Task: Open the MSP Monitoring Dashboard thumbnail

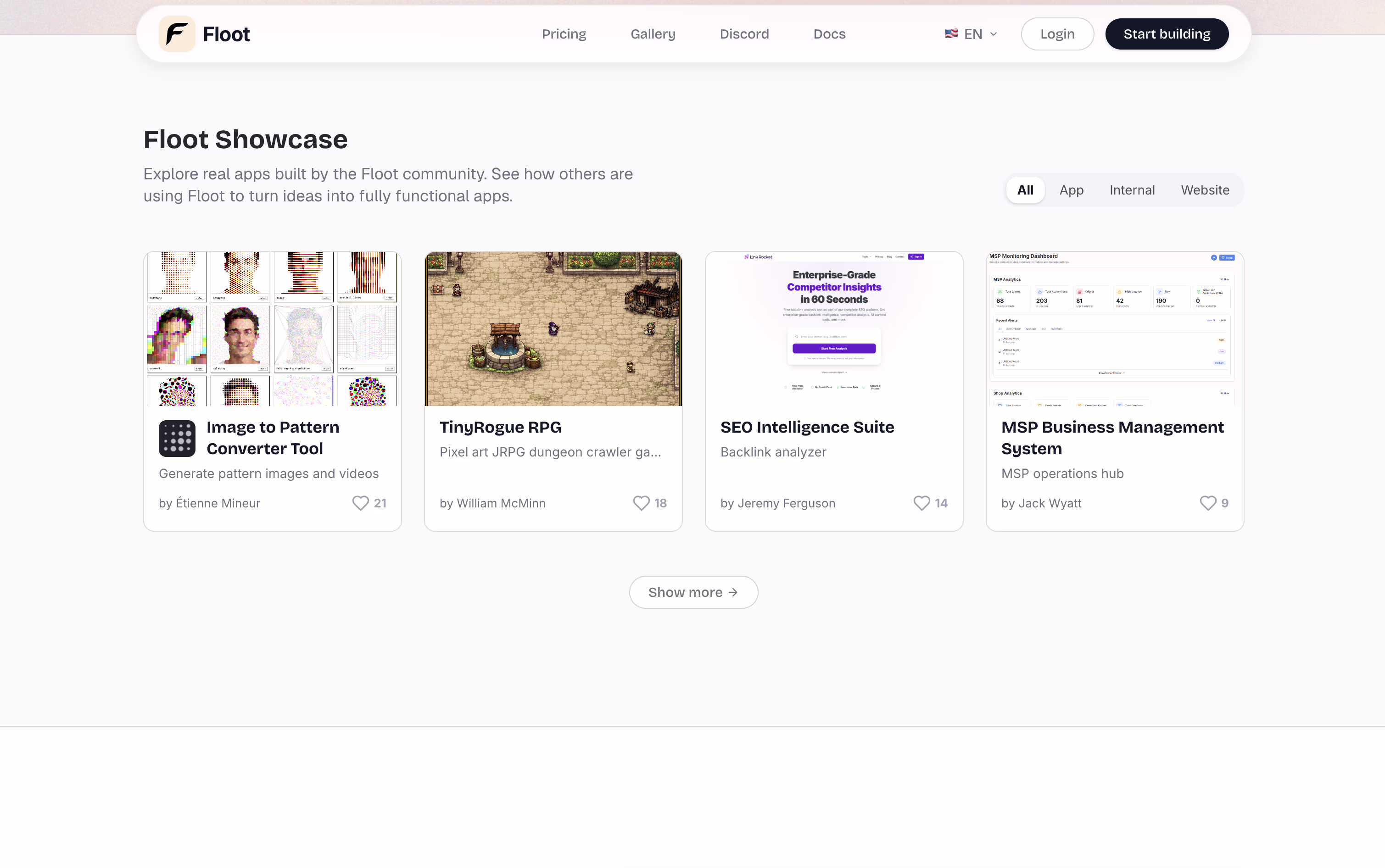Action: pos(1115,329)
